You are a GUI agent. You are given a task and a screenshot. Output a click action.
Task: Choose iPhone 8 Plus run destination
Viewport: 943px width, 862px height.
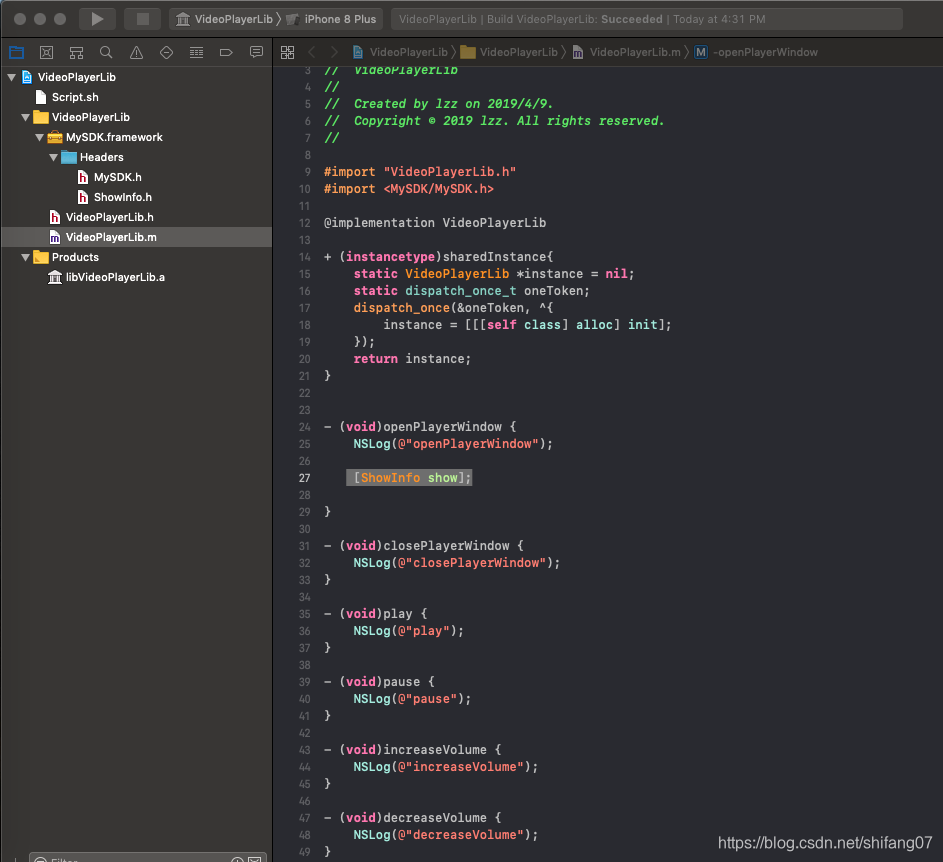[x=331, y=19]
